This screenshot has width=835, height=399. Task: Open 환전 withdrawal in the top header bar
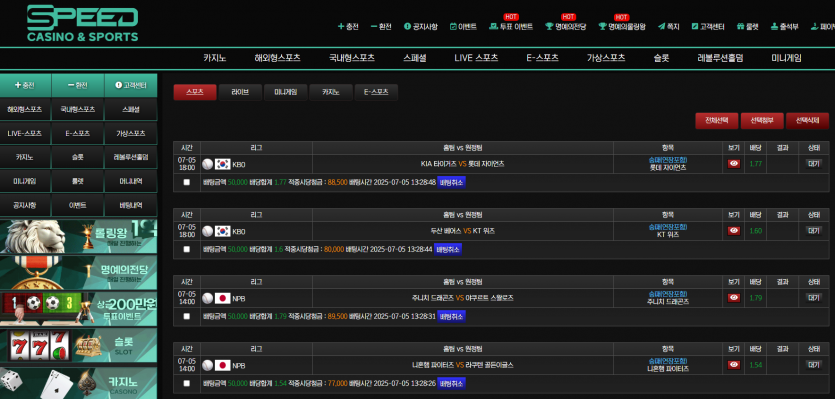(381, 26)
